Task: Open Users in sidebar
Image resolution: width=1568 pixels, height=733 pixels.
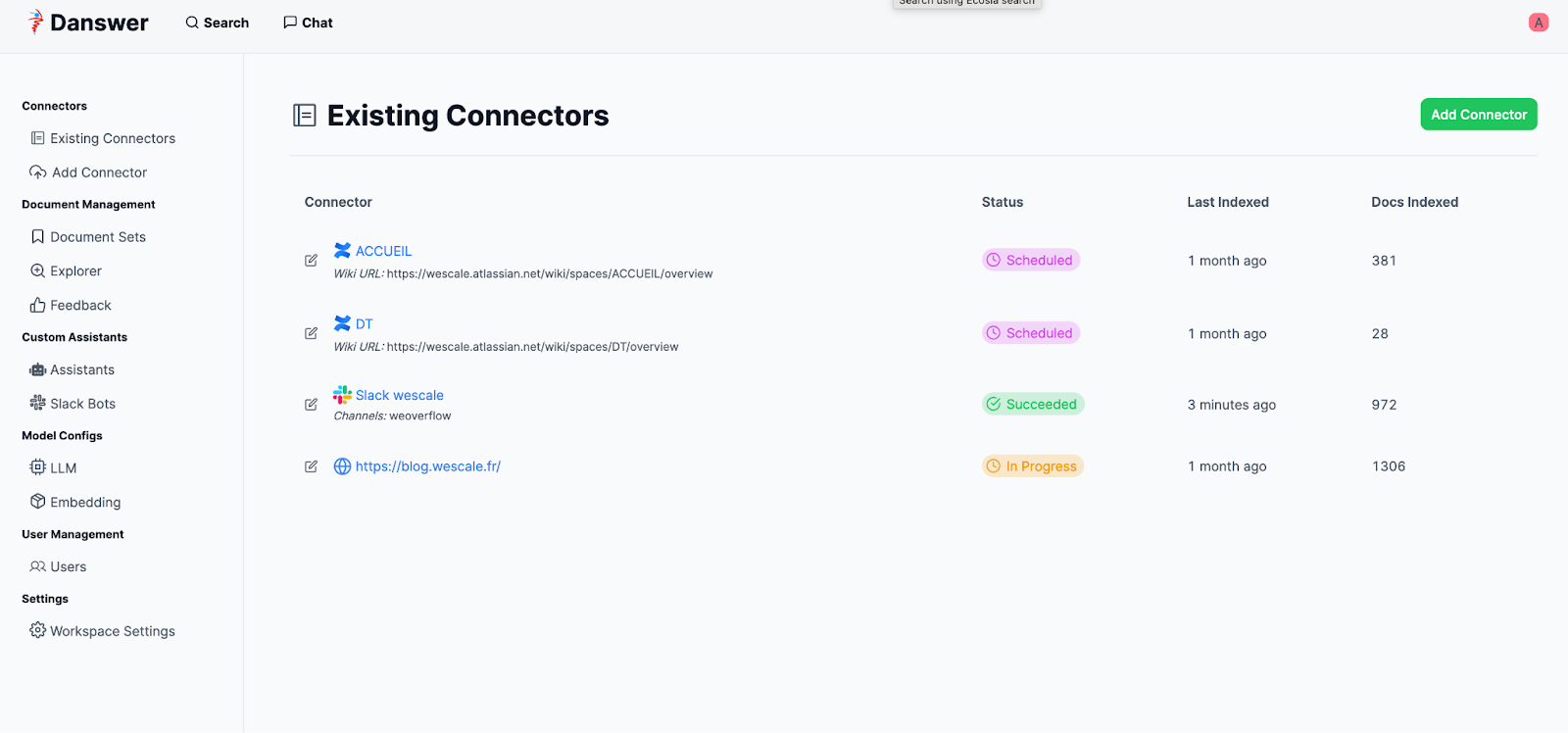Action: tap(58, 566)
